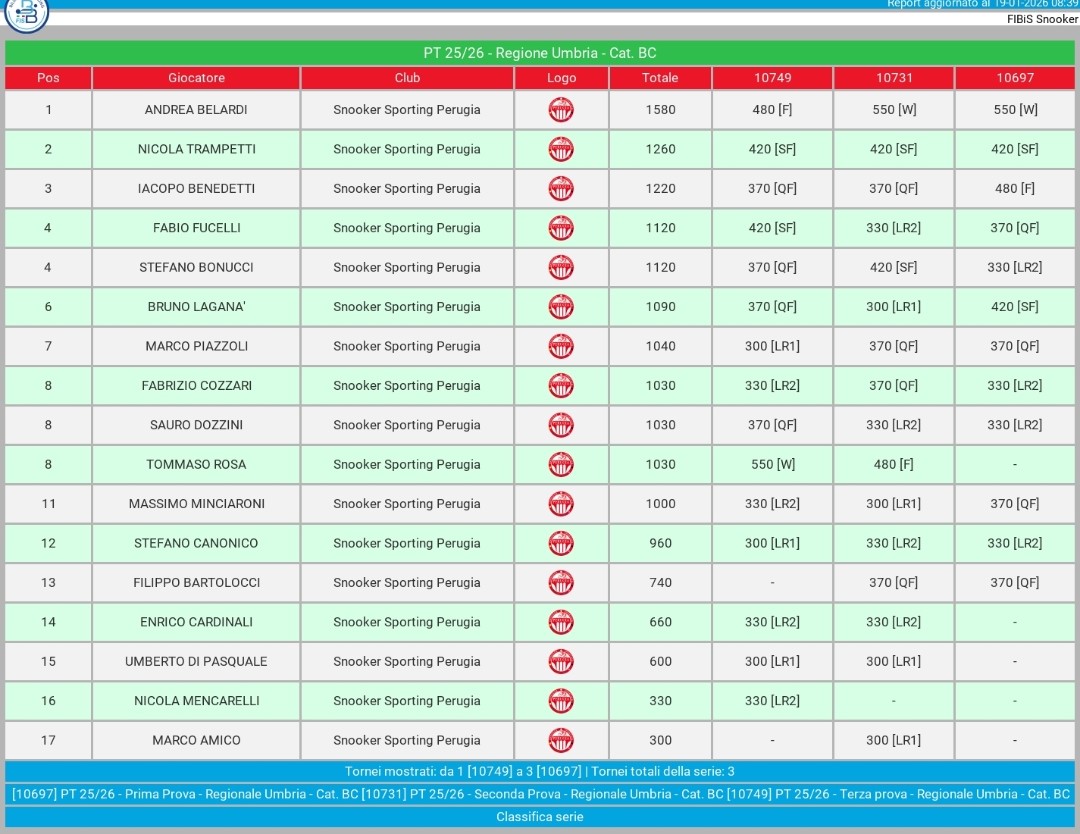Viewport: 1080px width, 834px height.
Task: Select the 10749 tournament column header
Action: point(772,78)
